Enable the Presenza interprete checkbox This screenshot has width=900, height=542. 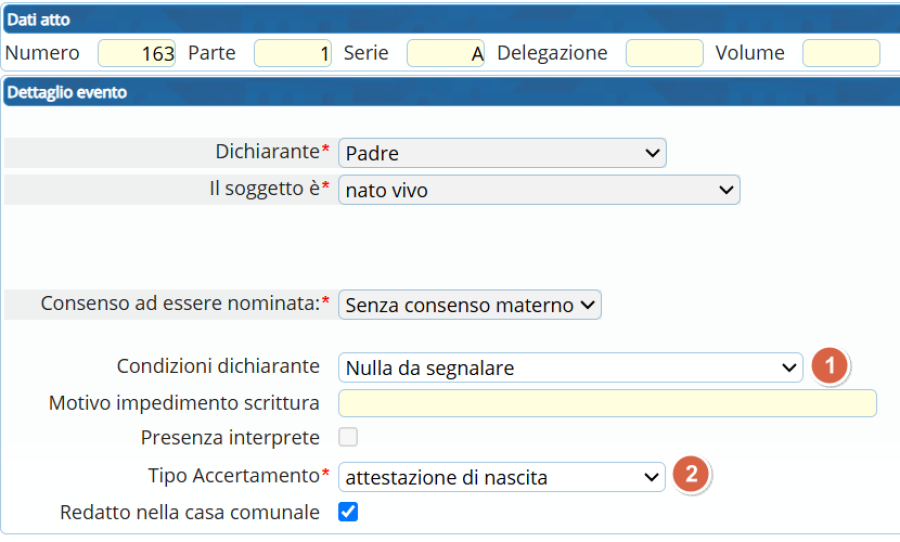(348, 437)
